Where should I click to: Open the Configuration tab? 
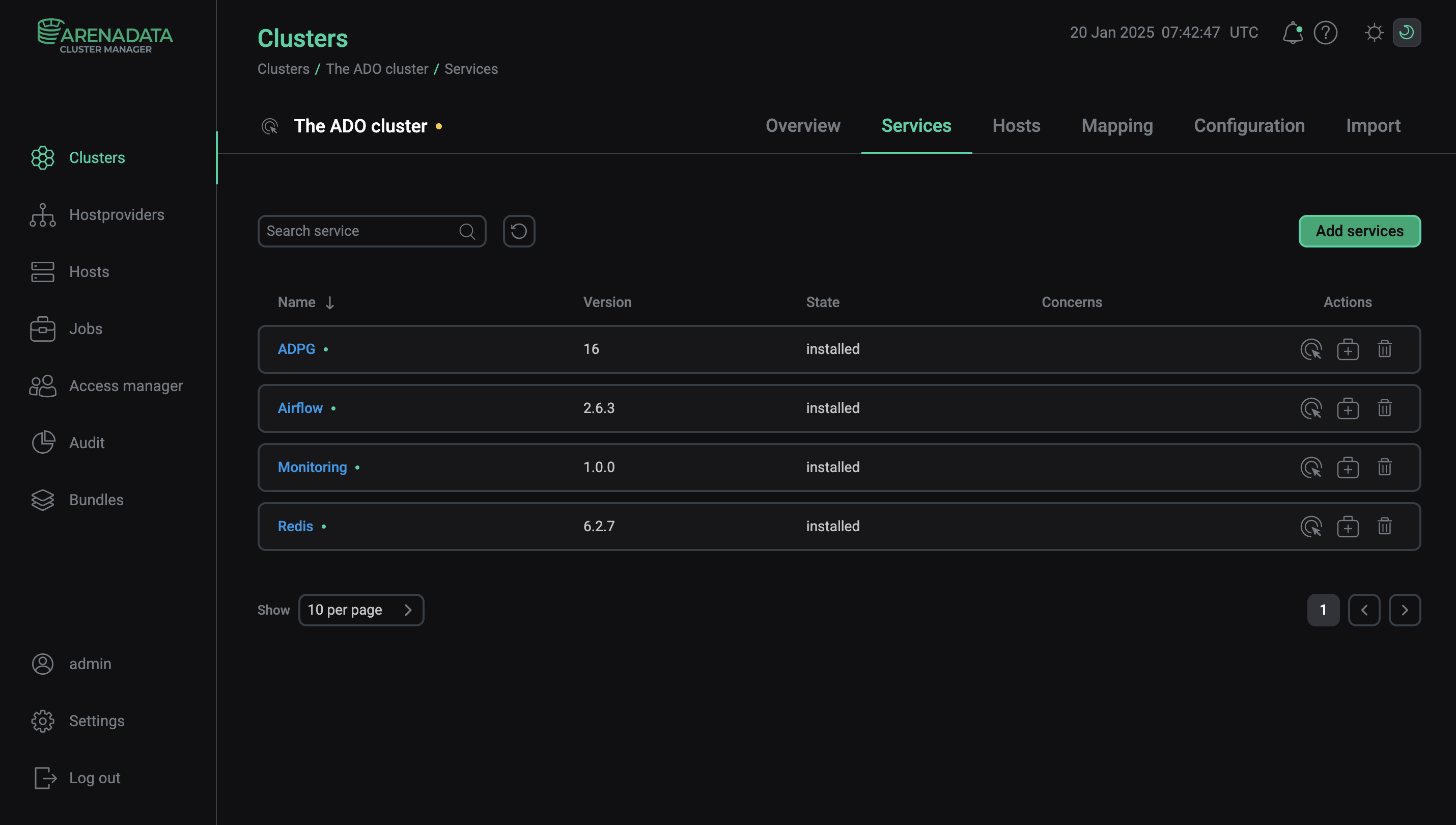1249,126
